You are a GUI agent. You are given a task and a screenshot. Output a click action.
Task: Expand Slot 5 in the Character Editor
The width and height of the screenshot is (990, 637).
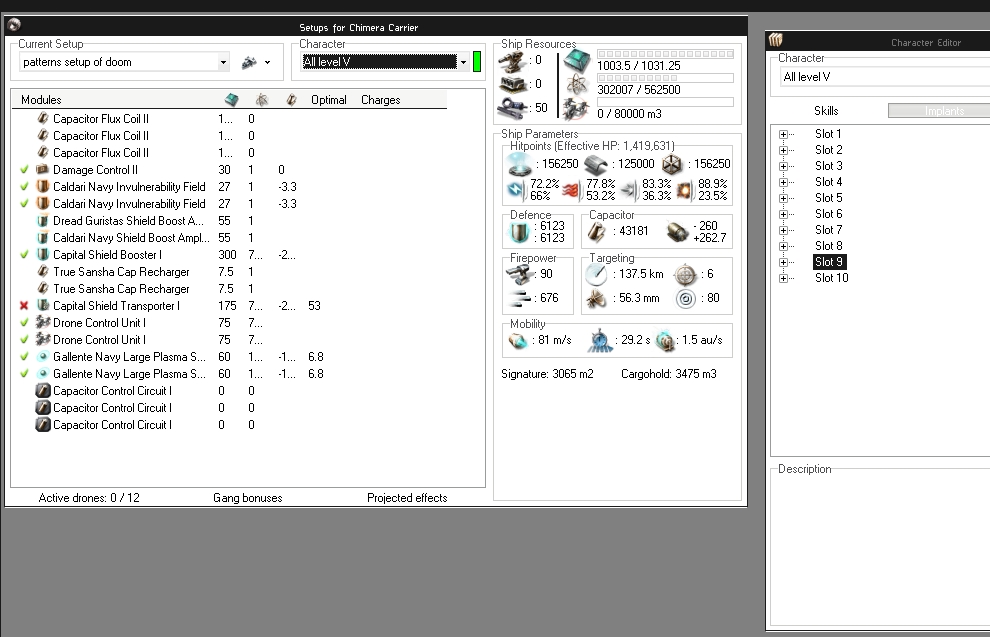pos(784,198)
